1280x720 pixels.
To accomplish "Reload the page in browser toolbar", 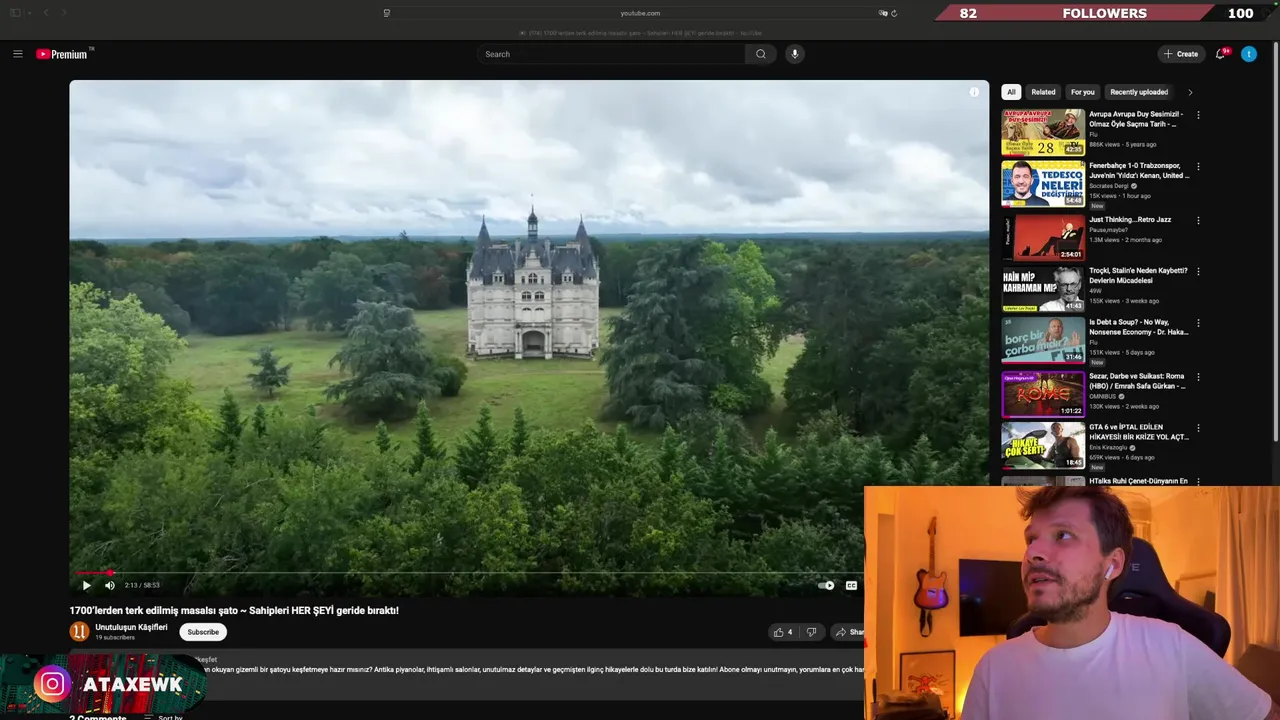I will point(894,13).
